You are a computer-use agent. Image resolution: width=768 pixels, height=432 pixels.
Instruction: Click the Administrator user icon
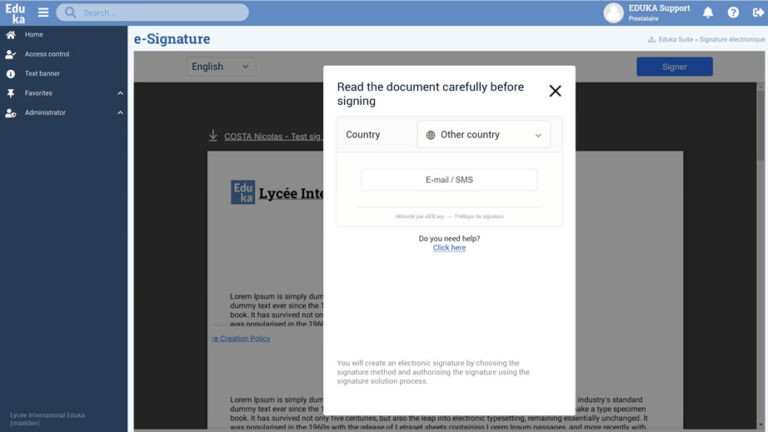[x=10, y=113]
